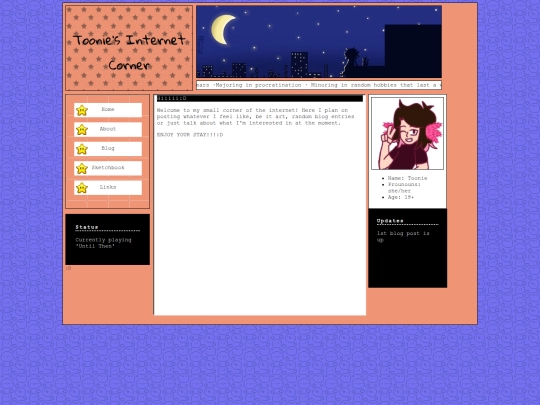Click the night city skyline banner image
Viewport: 540px width, 405px height.
(319, 42)
